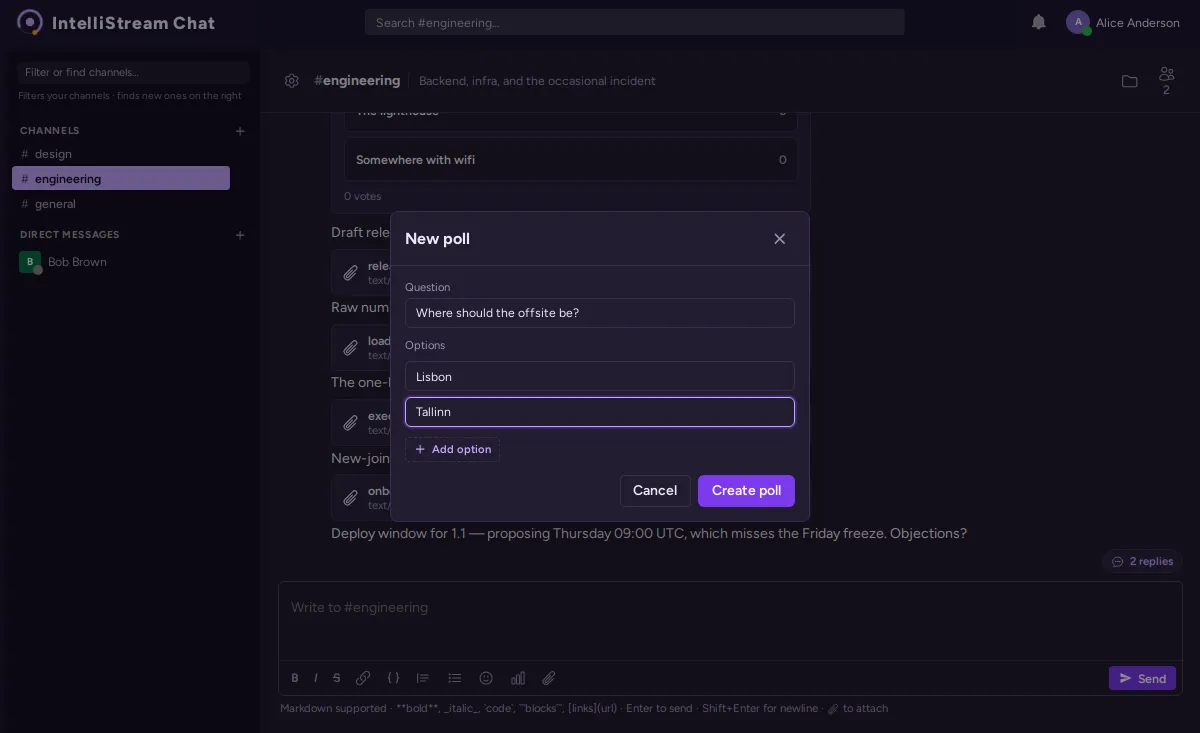Click the channel description text
This screenshot has width=1200, height=733.
(537, 81)
